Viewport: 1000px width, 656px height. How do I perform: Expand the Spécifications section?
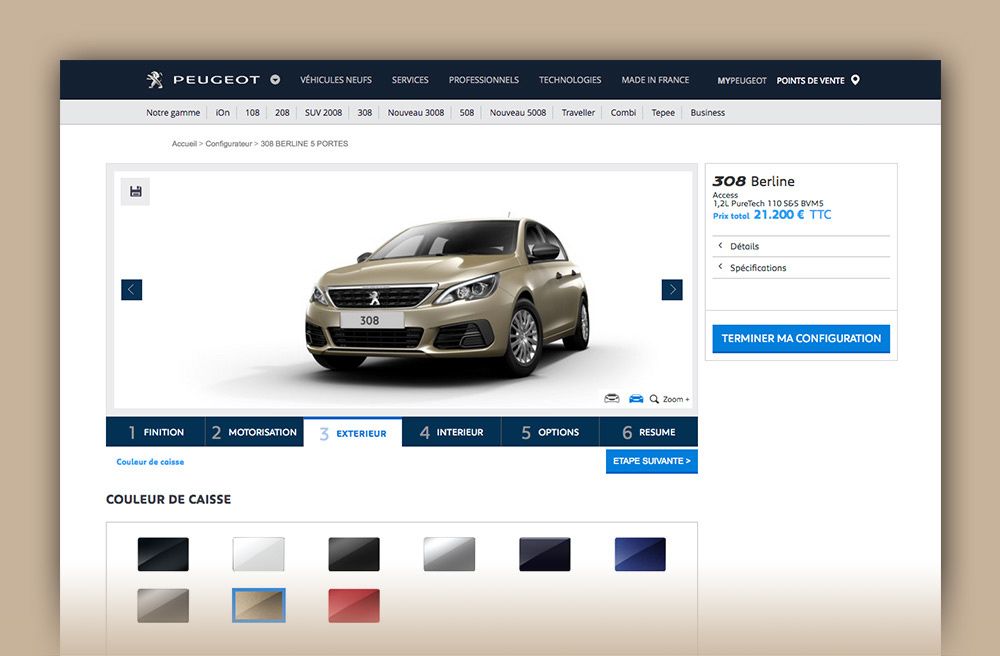(801, 268)
